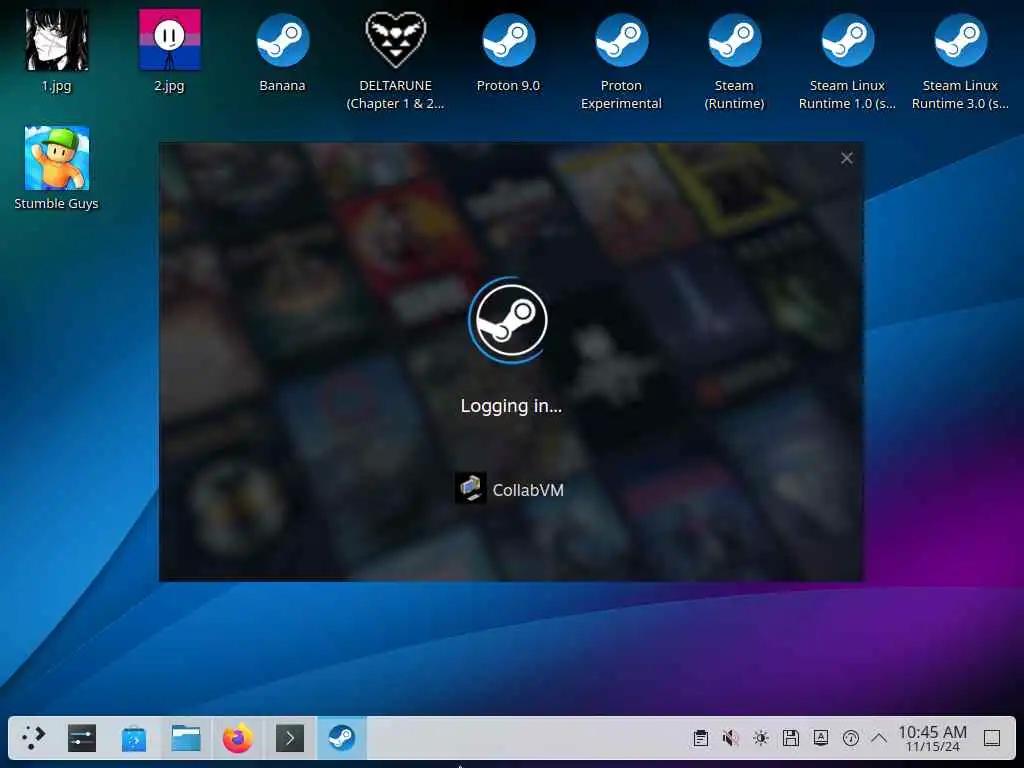The width and height of the screenshot is (1024, 768).
Task: Open Konsole terminal from the taskbar
Action: pyautogui.click(x=290, y=738)
